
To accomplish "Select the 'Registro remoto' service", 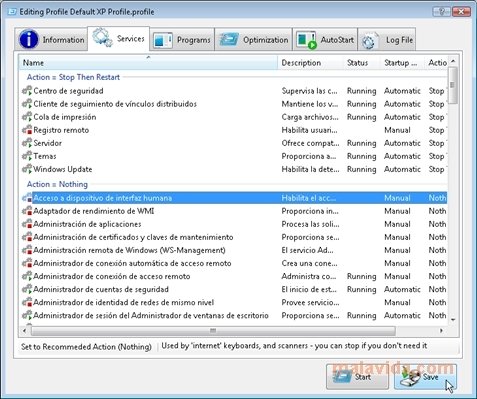I will 61,130.
